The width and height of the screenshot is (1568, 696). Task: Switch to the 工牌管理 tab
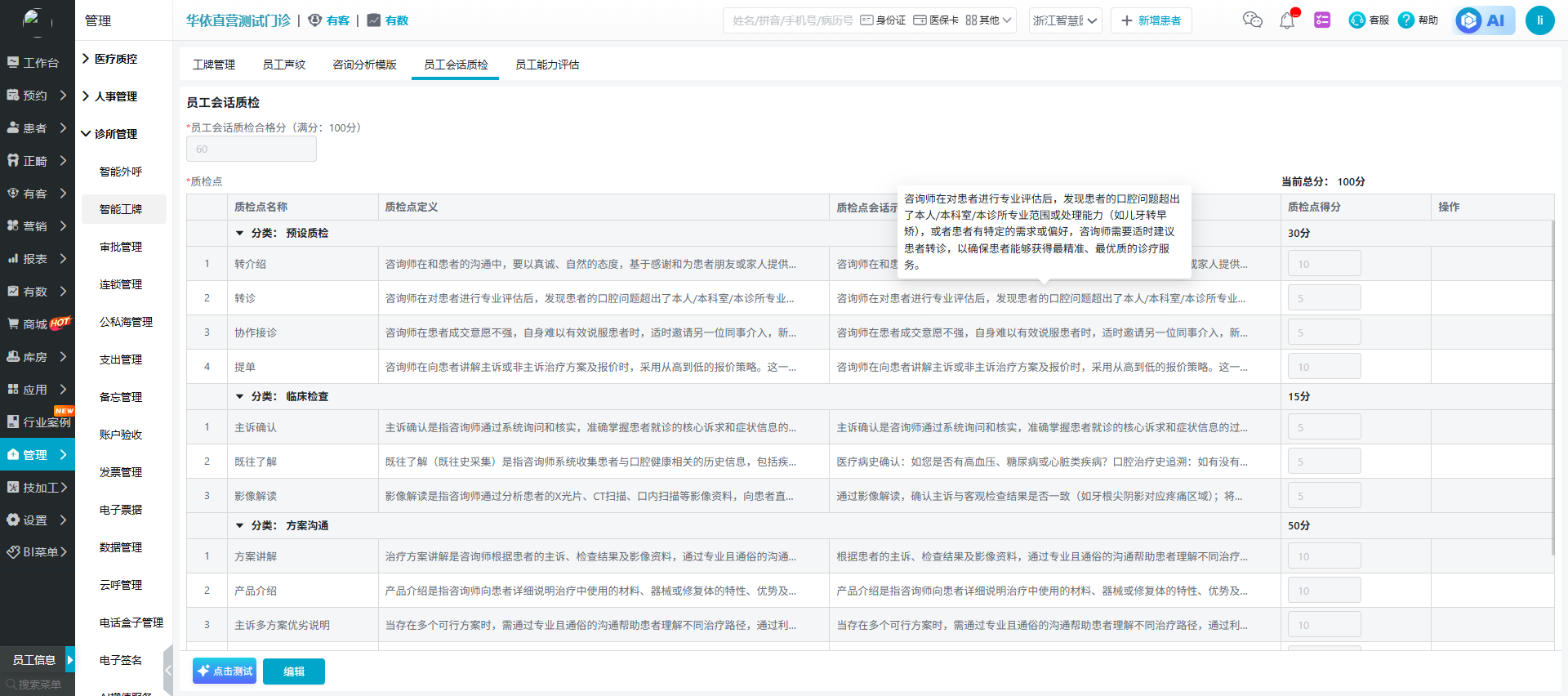click(214, 65)
